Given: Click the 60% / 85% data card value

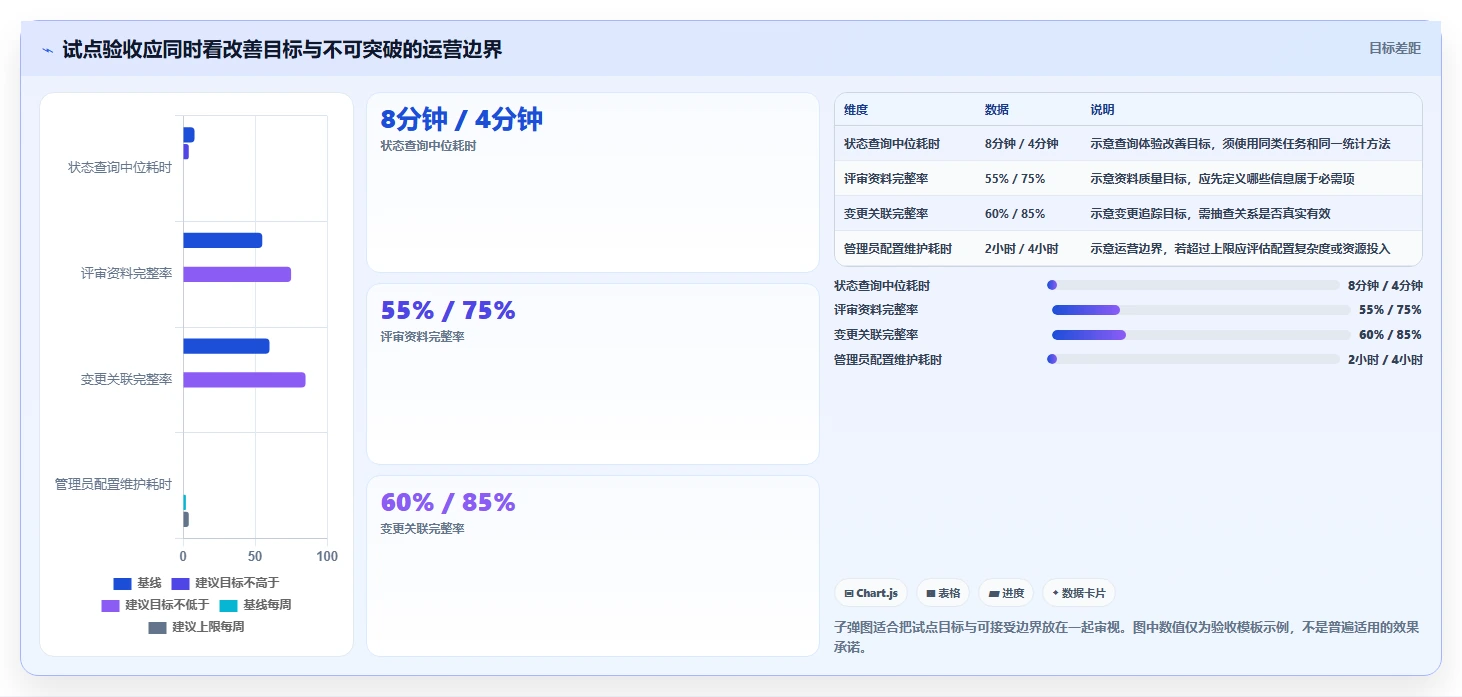Looking at the screenshot, I should click(448, 502).
